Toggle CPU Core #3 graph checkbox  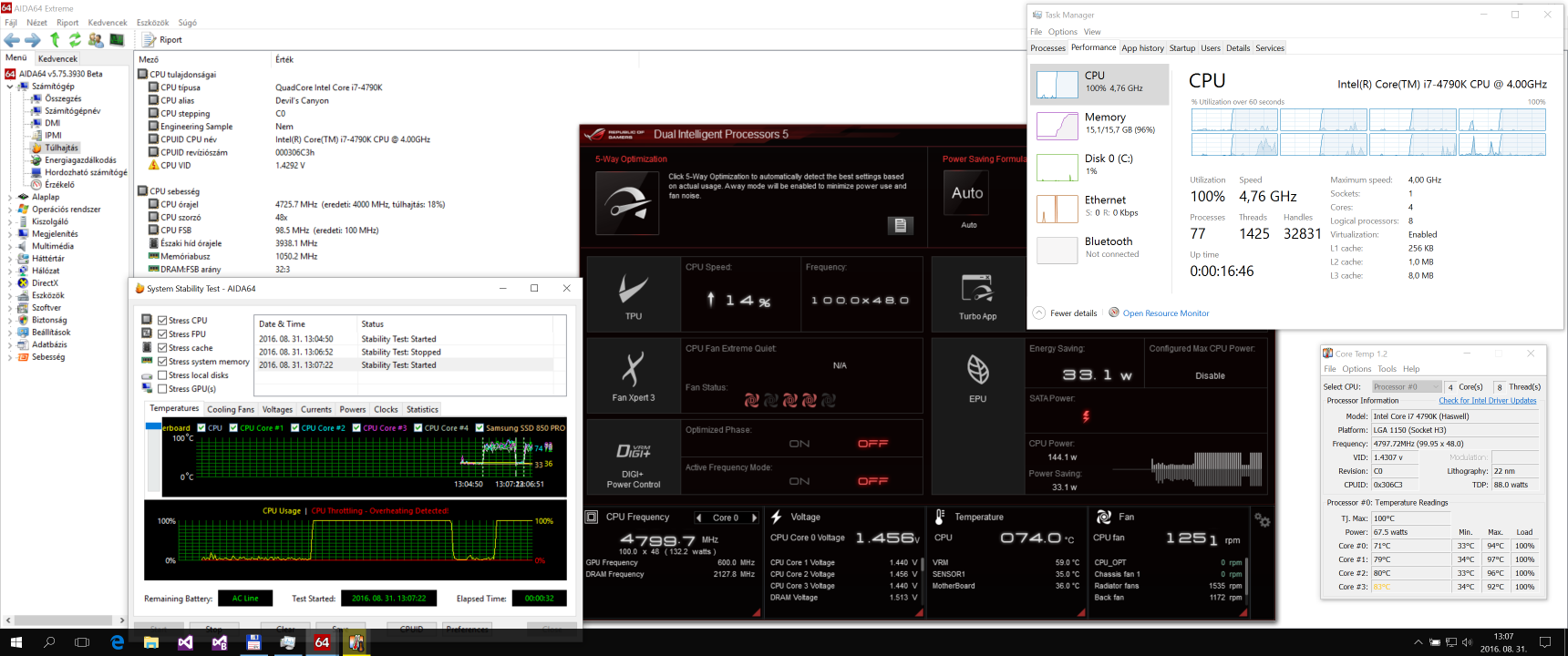356,427
